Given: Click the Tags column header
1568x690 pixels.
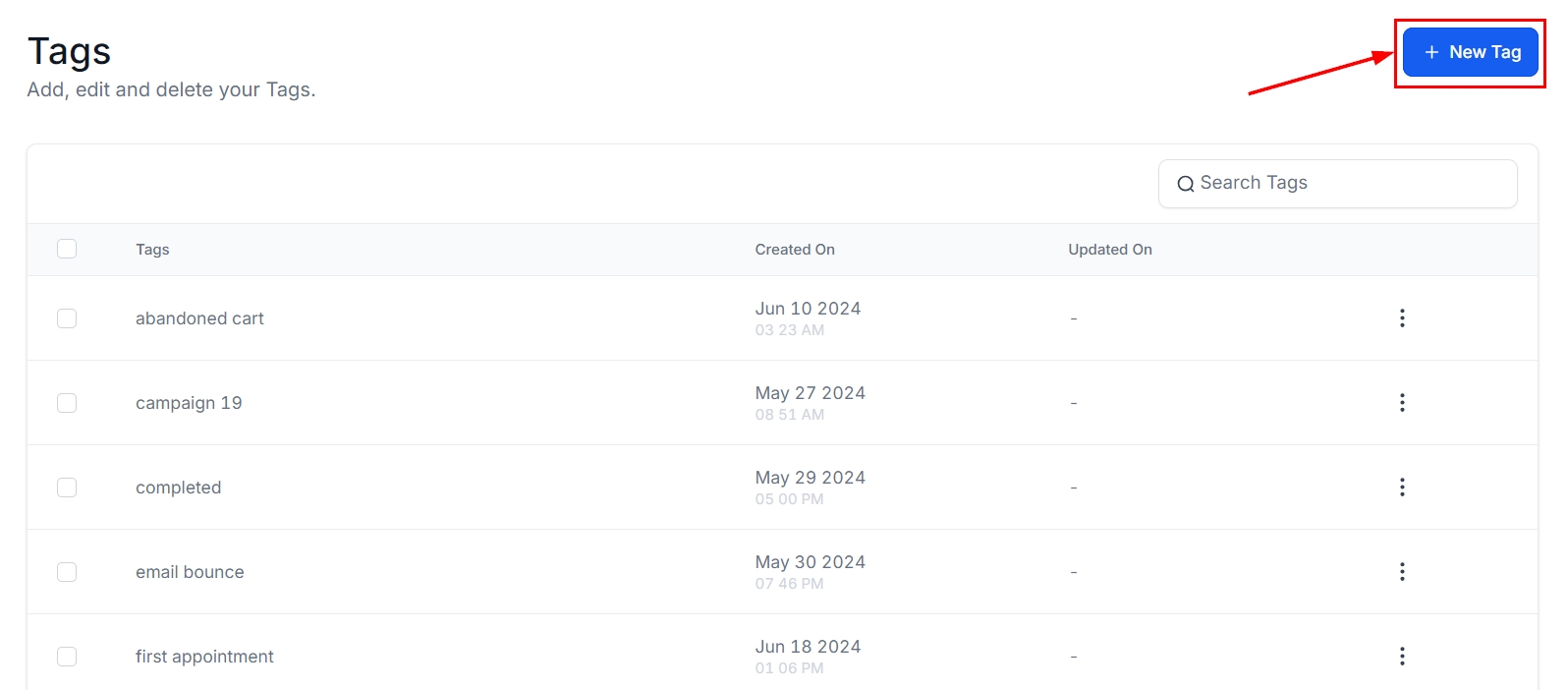Looking at the screenshot, I should 152,250.
